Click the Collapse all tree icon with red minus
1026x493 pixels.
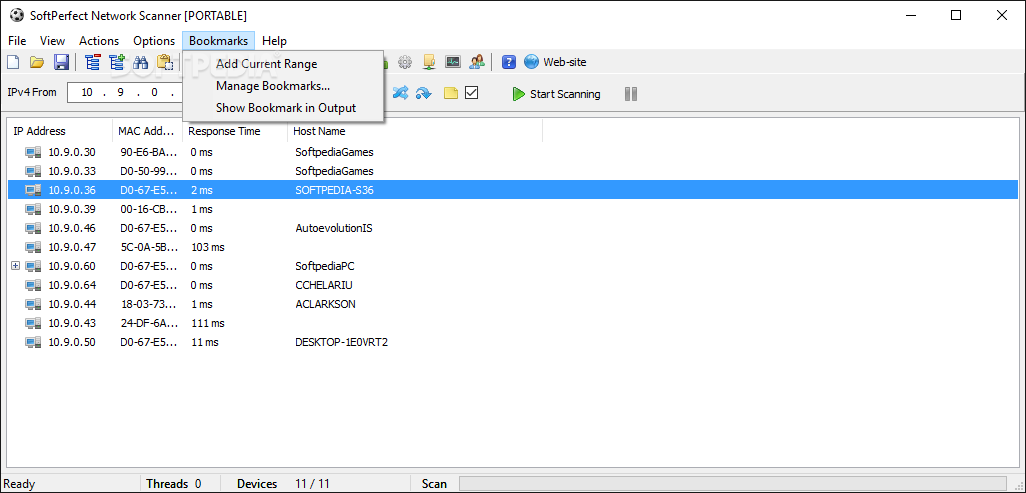[x=93, y=62]
